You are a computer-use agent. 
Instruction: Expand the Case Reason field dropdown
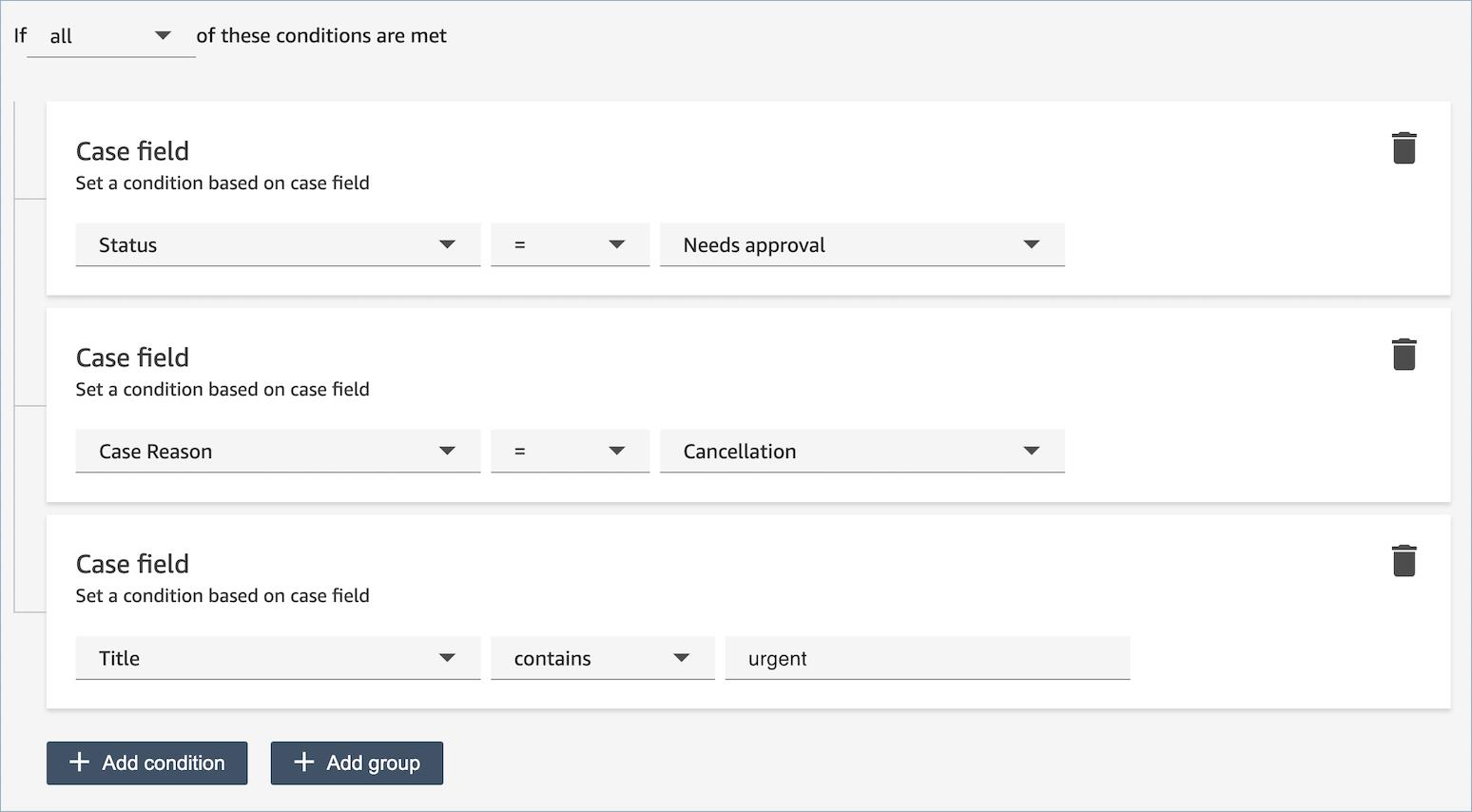tap(278, 452)
